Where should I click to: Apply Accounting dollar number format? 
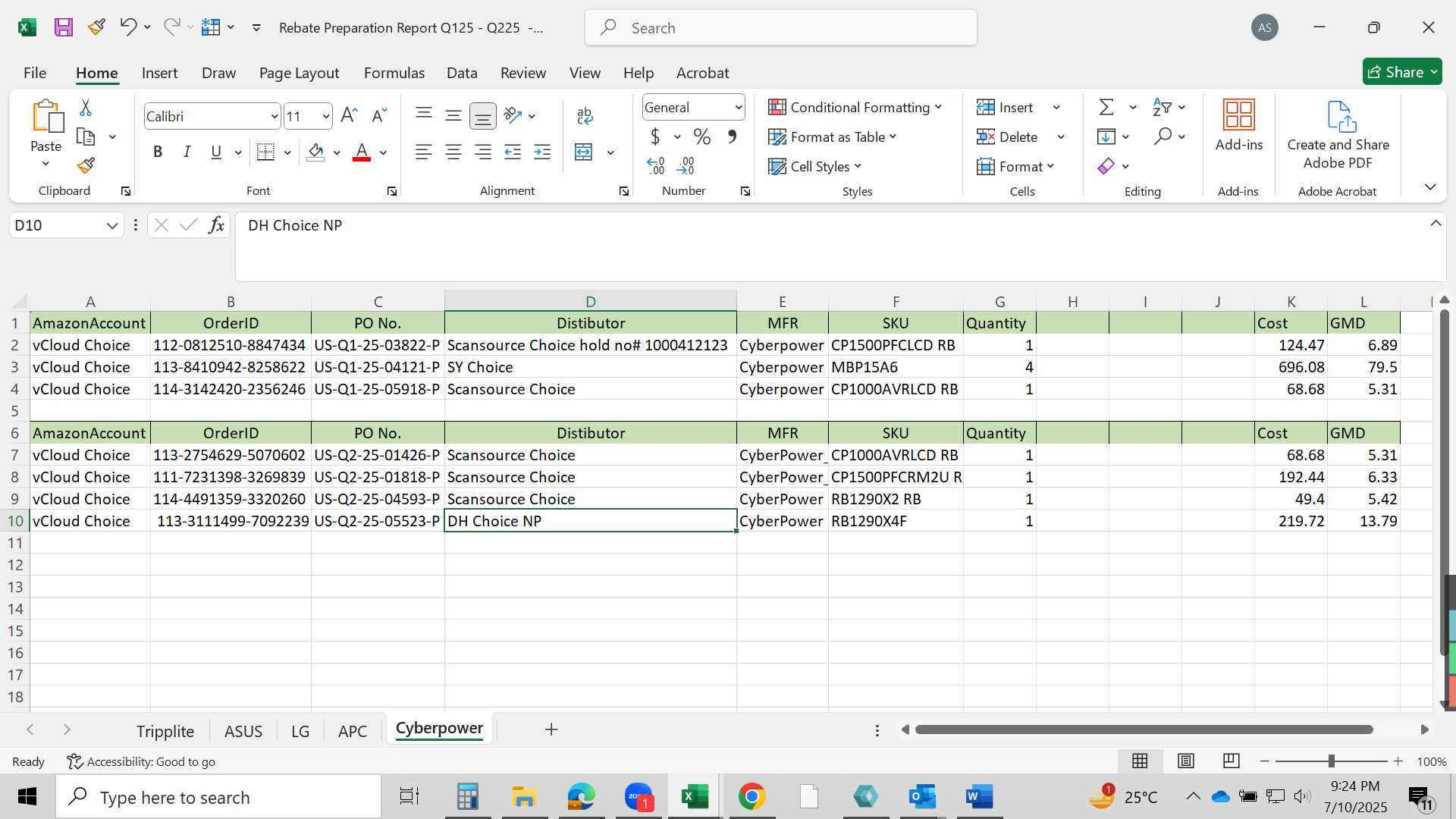tap(655, 136)
